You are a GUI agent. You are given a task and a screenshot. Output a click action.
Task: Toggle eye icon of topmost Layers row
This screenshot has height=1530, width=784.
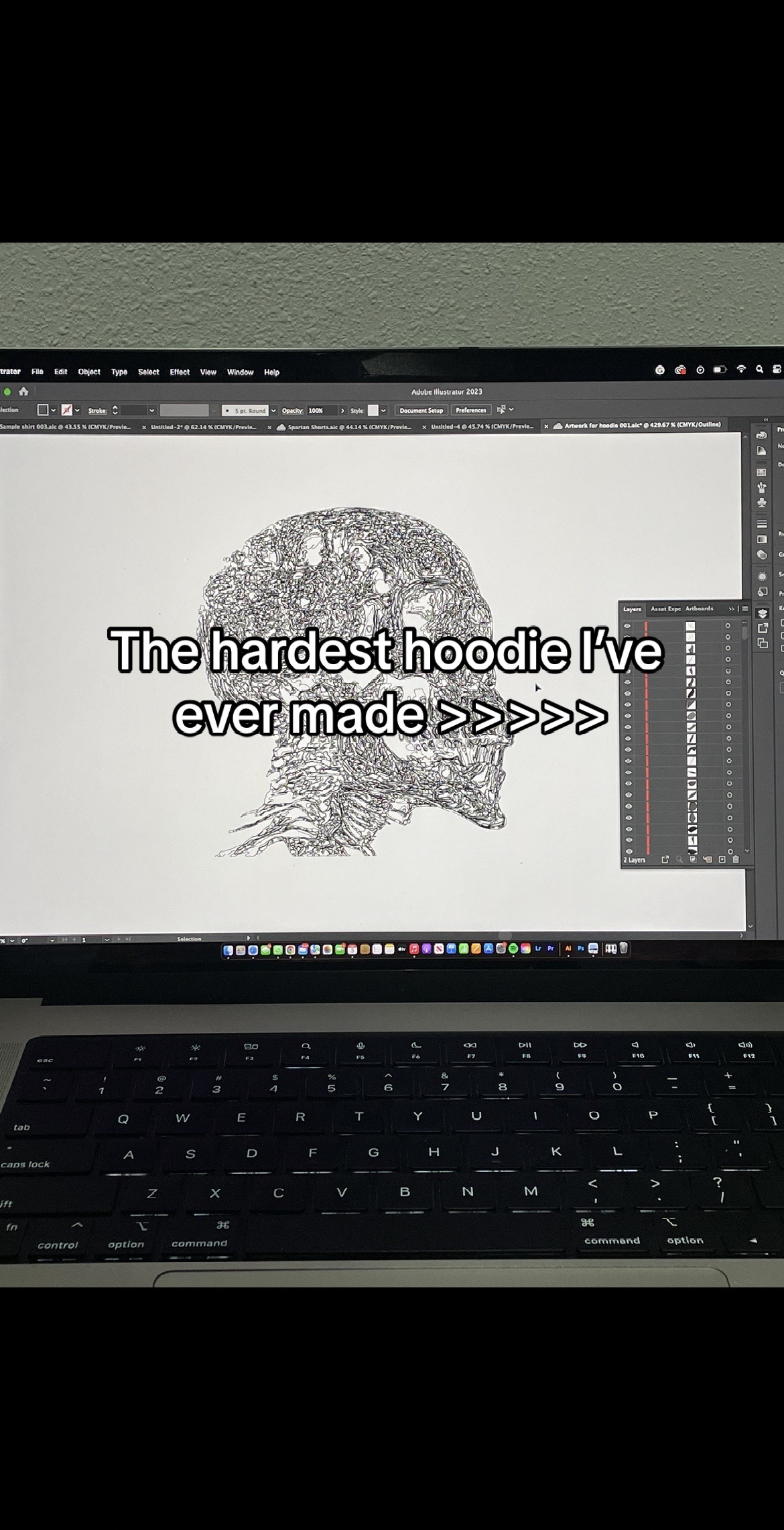tap(627, 626)
